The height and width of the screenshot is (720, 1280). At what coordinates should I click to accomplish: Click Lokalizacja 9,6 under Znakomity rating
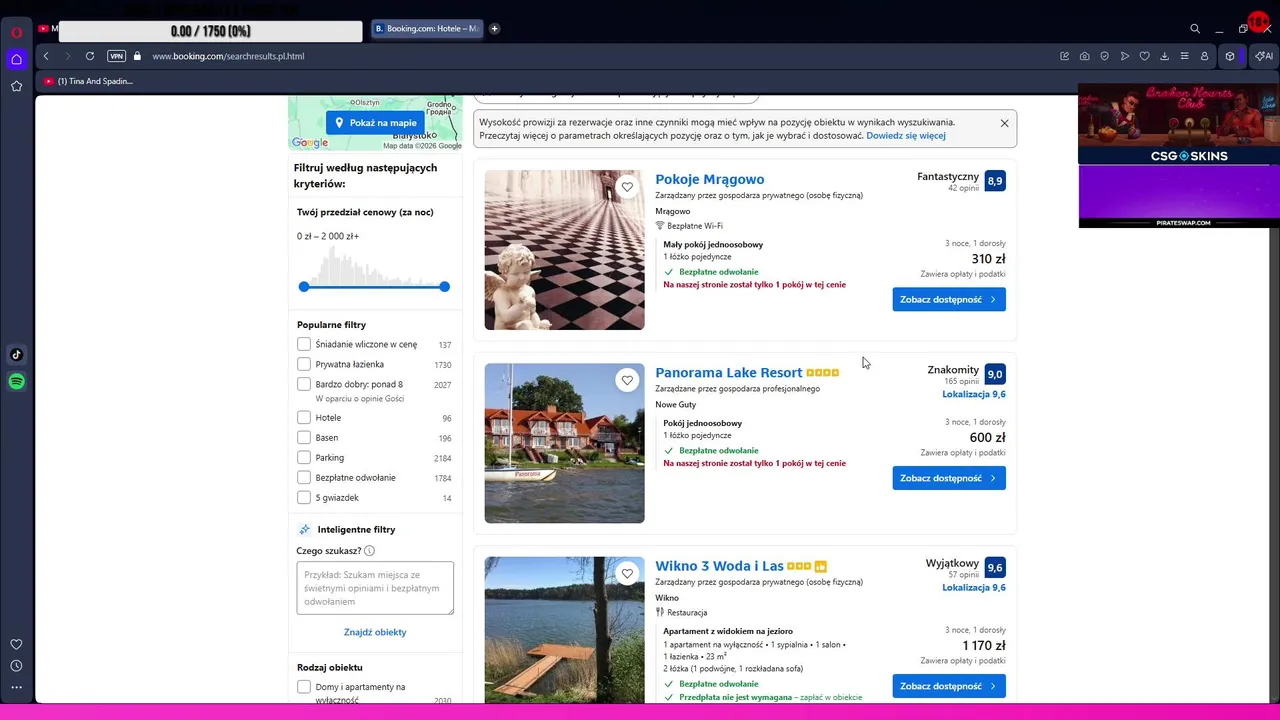[x=974, y=394]
